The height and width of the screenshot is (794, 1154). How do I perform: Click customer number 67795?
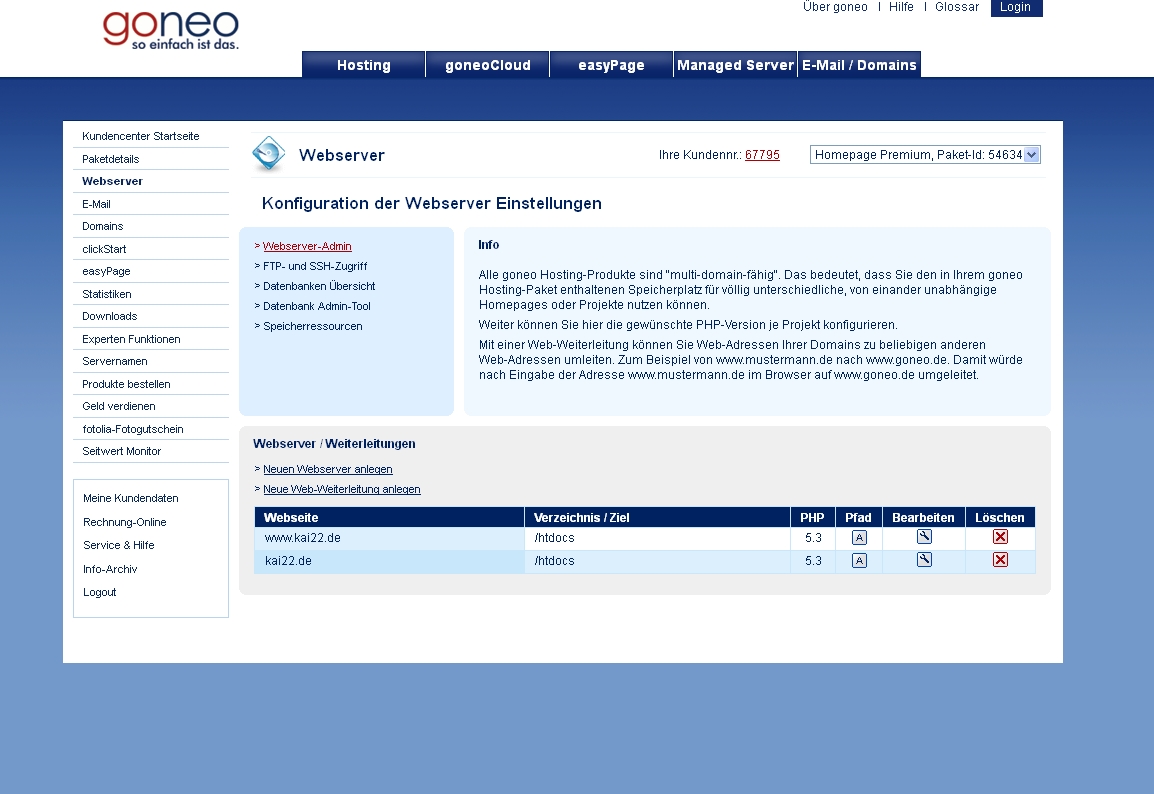(x=762, y=155)
